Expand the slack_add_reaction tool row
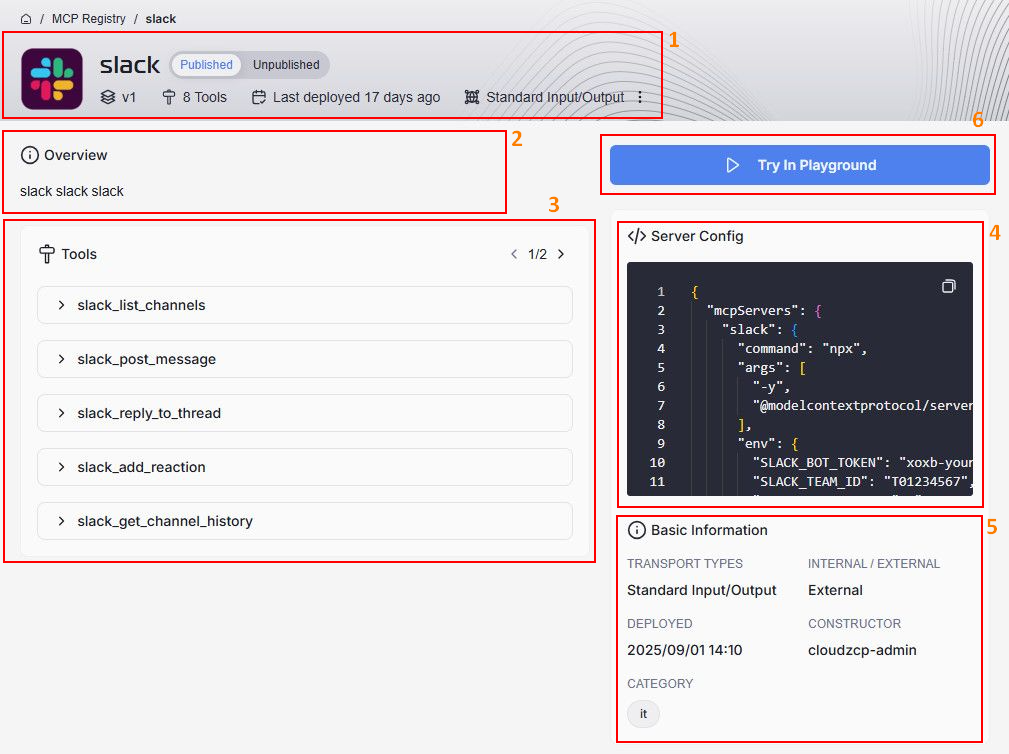Viewport: 1009px width, 754px height. (x=305, y=467)
